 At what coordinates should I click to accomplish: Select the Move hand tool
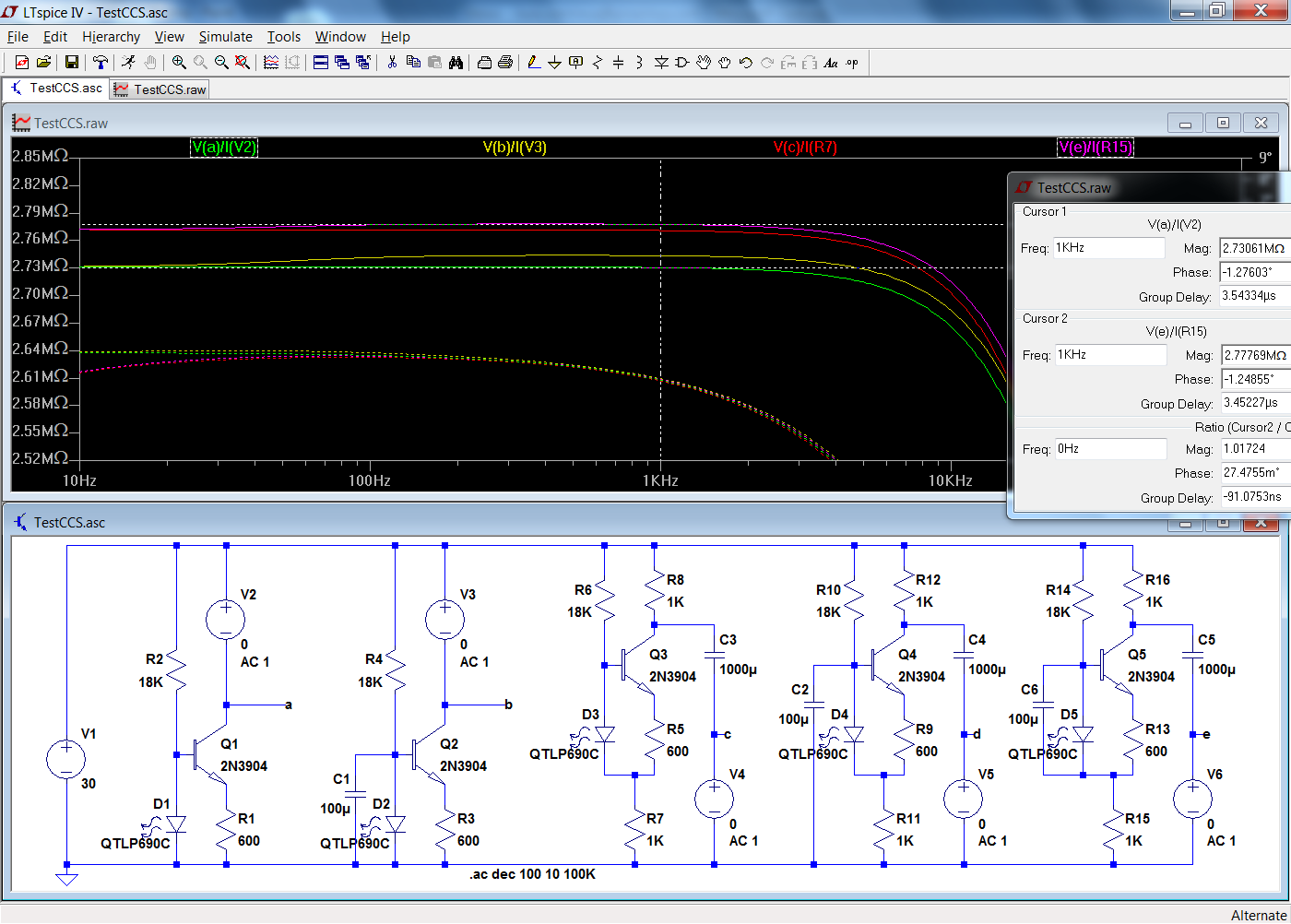click(704, 62)
